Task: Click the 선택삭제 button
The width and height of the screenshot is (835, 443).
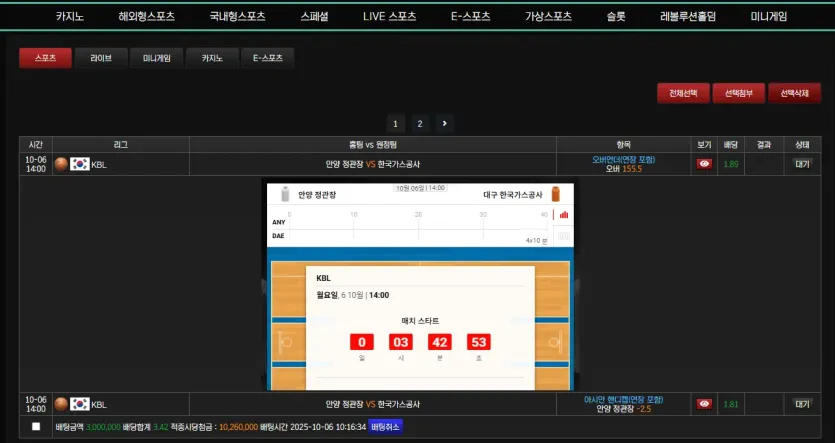Action: coord(795,93)
